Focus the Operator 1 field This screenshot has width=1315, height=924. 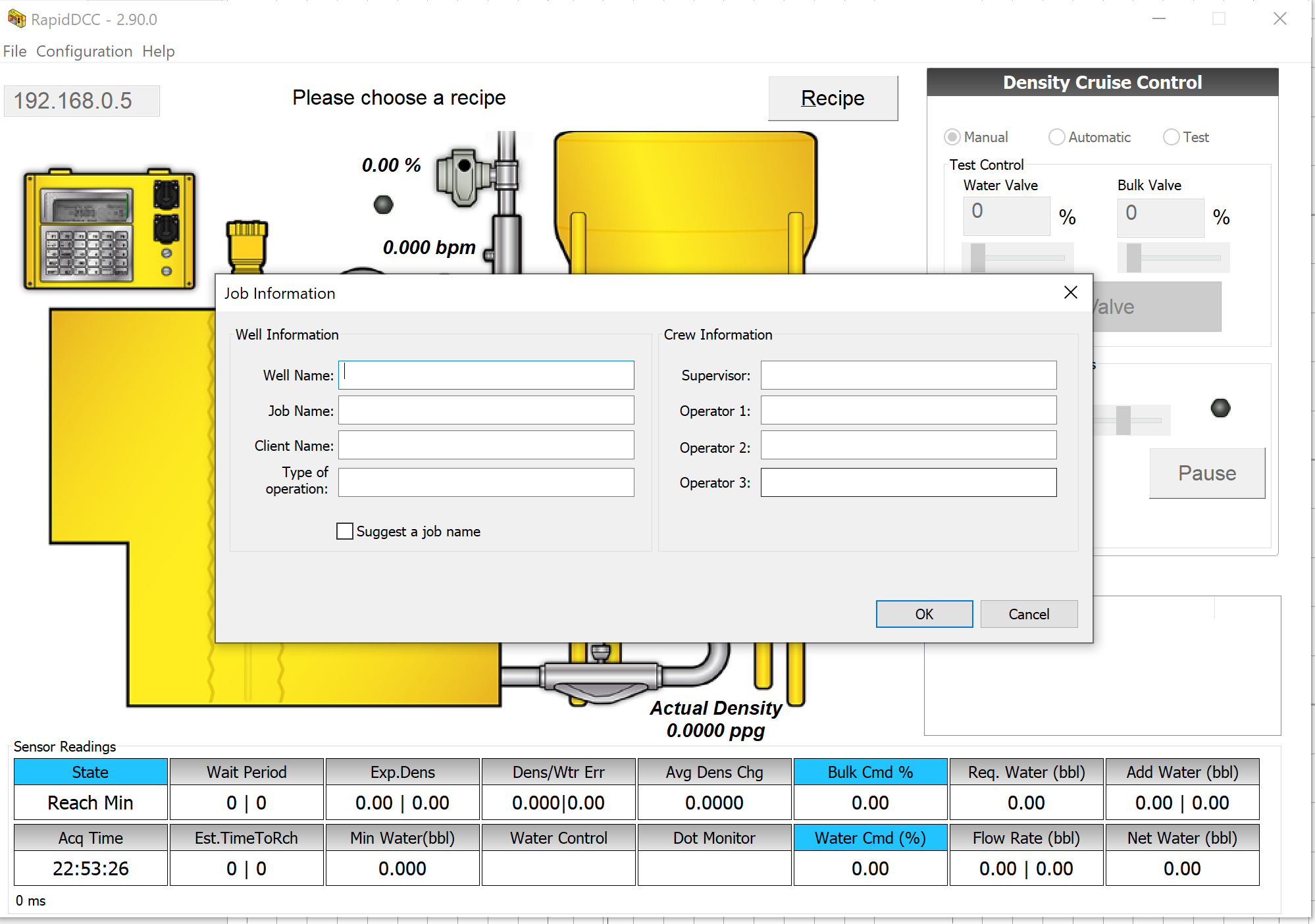(909, 410)
